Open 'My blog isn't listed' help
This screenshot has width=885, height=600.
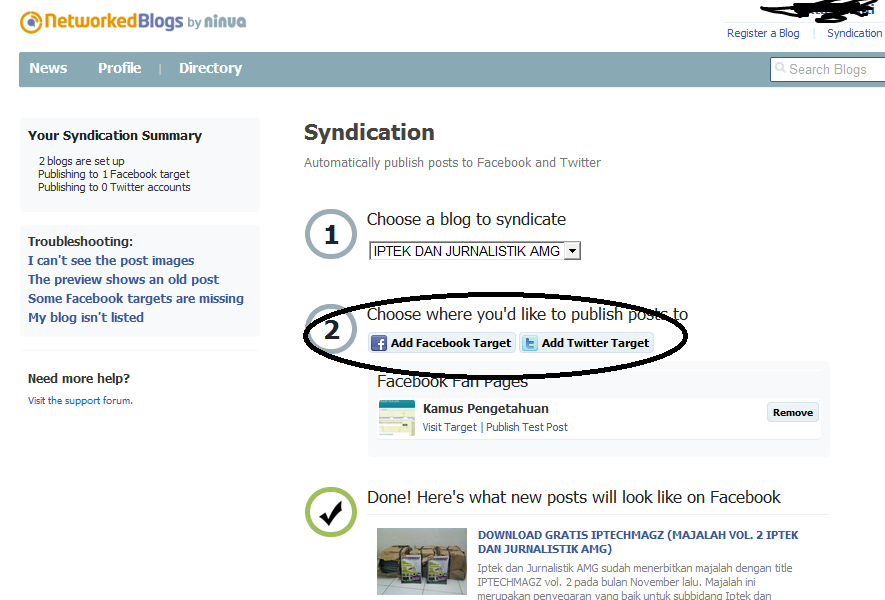(86, 318)
